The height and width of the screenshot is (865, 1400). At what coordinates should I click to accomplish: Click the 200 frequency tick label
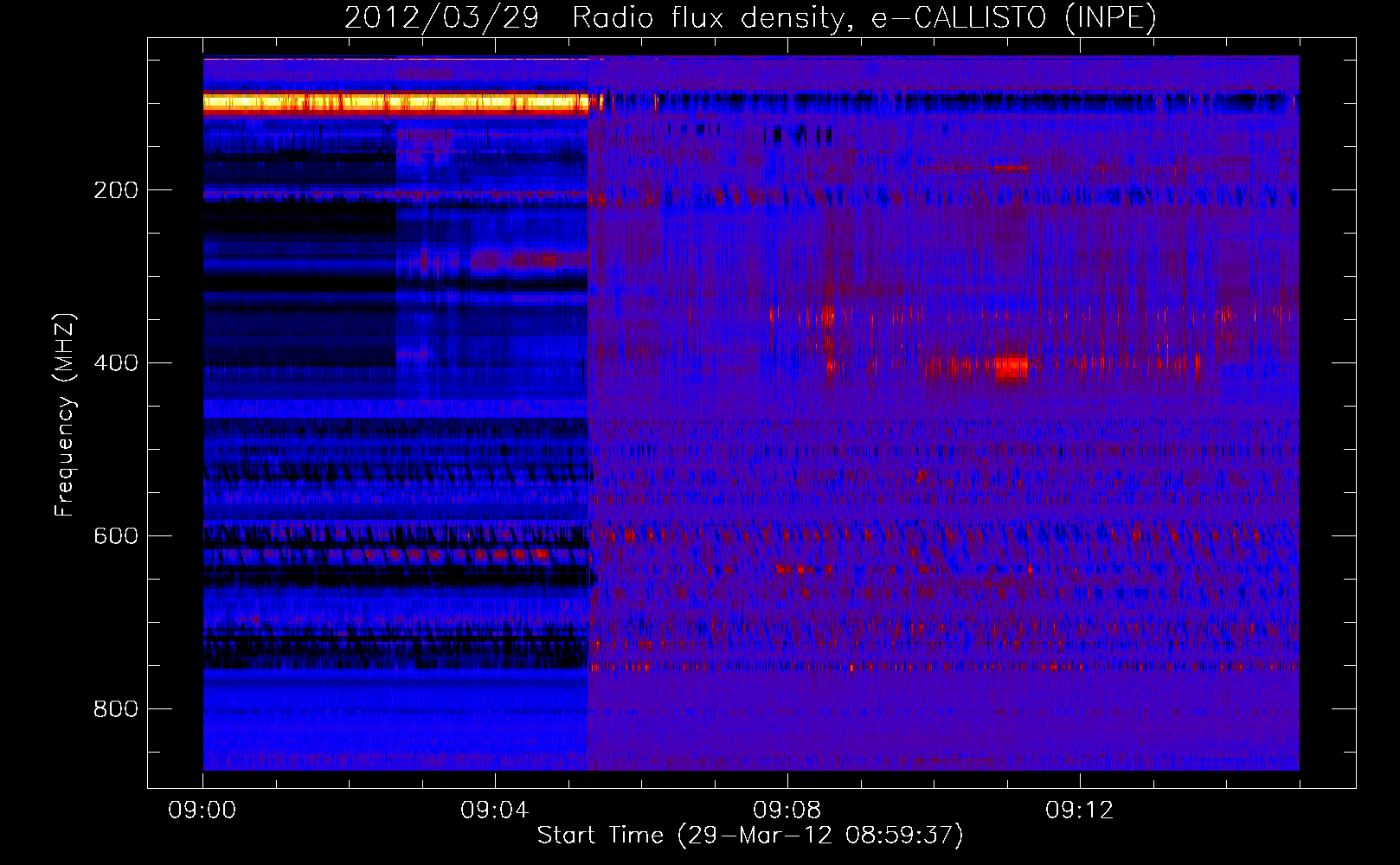coord(116,190)
